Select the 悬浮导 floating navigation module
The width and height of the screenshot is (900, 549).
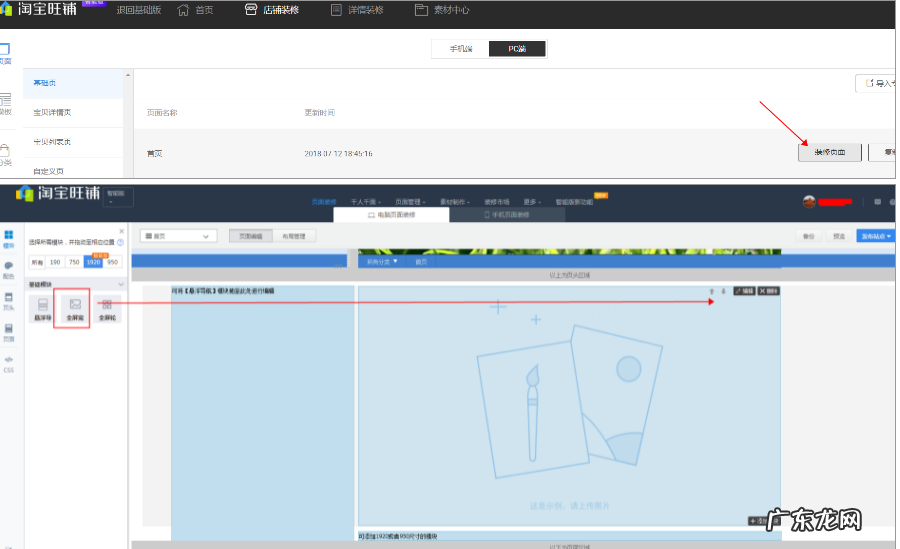(43, 308)
